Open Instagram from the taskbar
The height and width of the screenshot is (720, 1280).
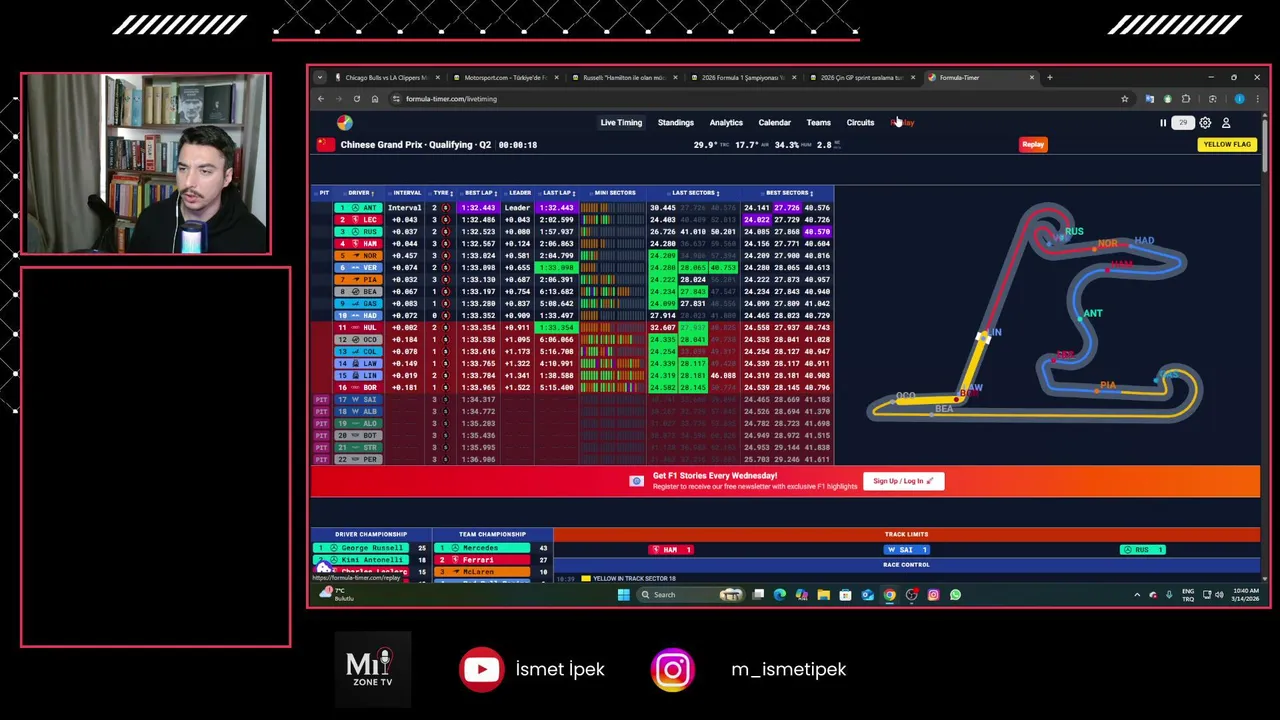[x=933, y=595]
